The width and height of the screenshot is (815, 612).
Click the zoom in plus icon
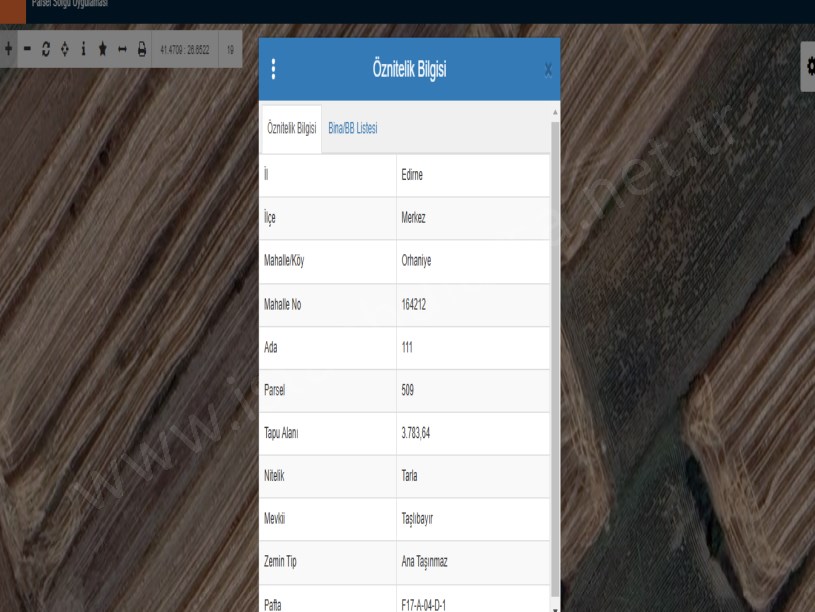pos(9,49)
